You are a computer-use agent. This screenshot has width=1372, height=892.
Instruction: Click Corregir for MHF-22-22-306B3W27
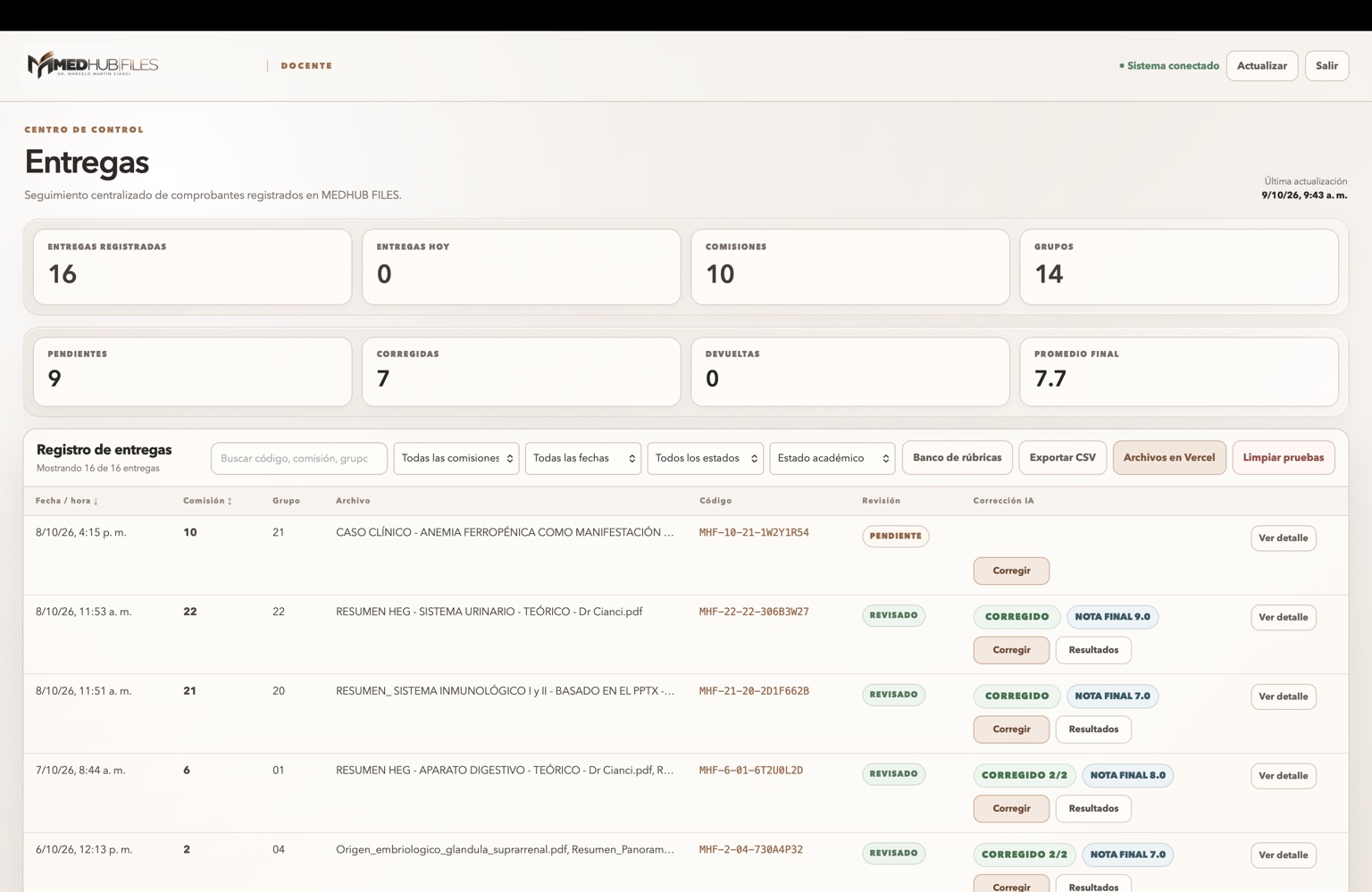1011,650
